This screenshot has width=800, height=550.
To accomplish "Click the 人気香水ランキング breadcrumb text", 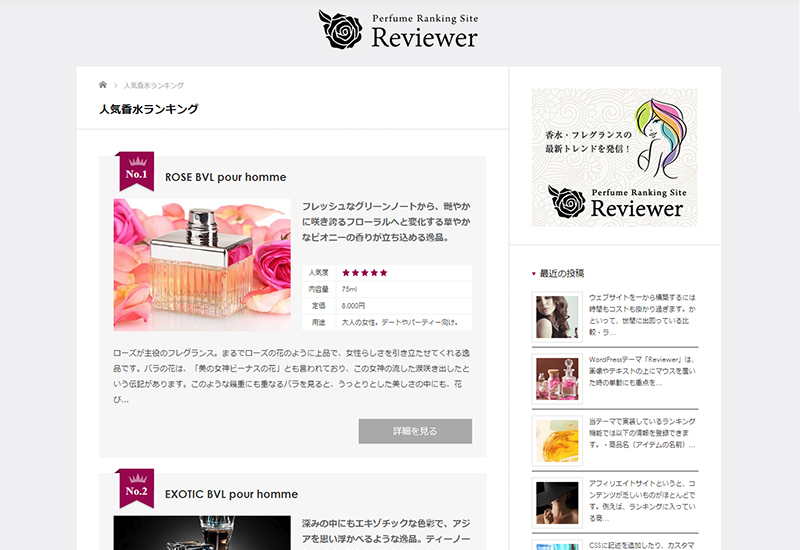I will click(x=154, y=85).
